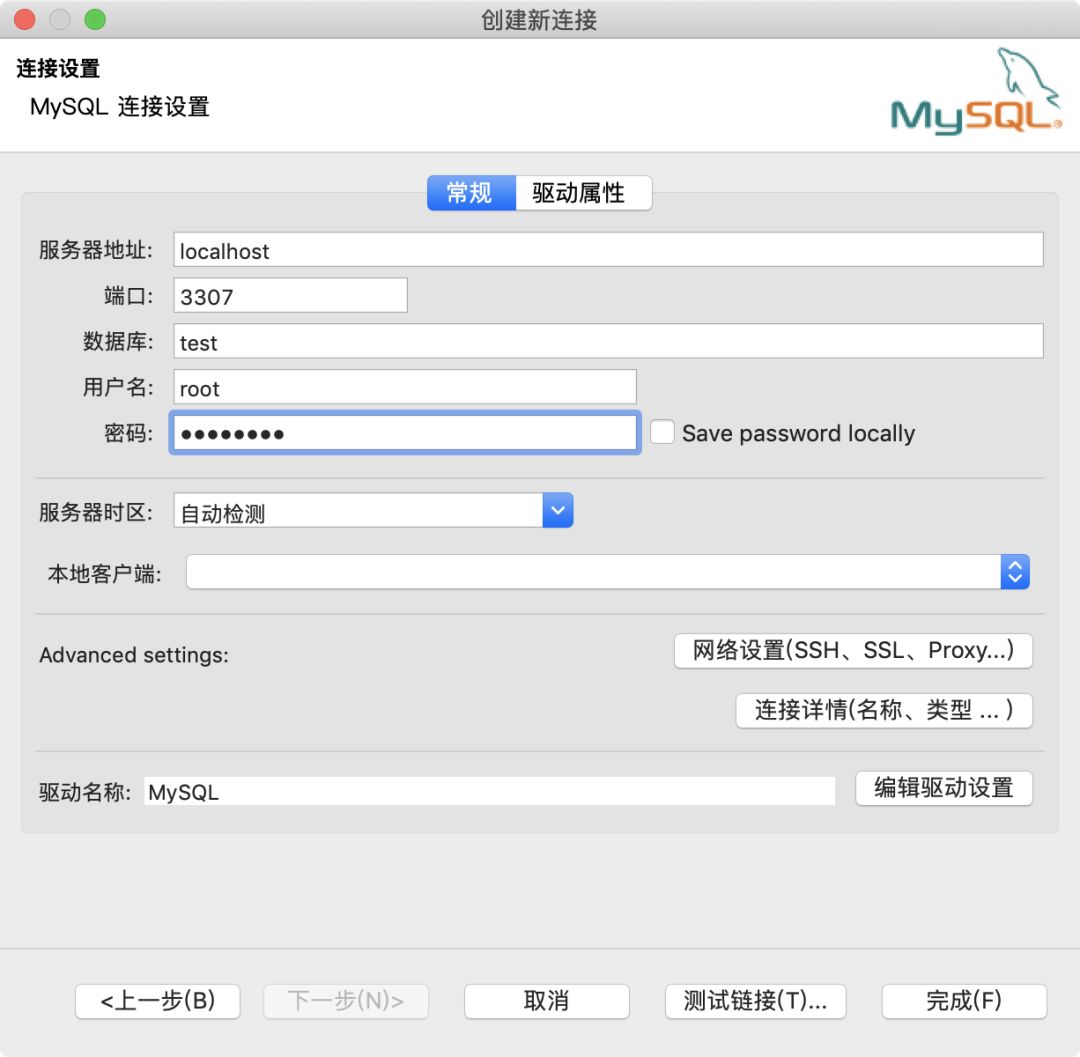Select the 常规 tab
The width and height of the screenshot is (1080, 1057).
coord(470,193)
